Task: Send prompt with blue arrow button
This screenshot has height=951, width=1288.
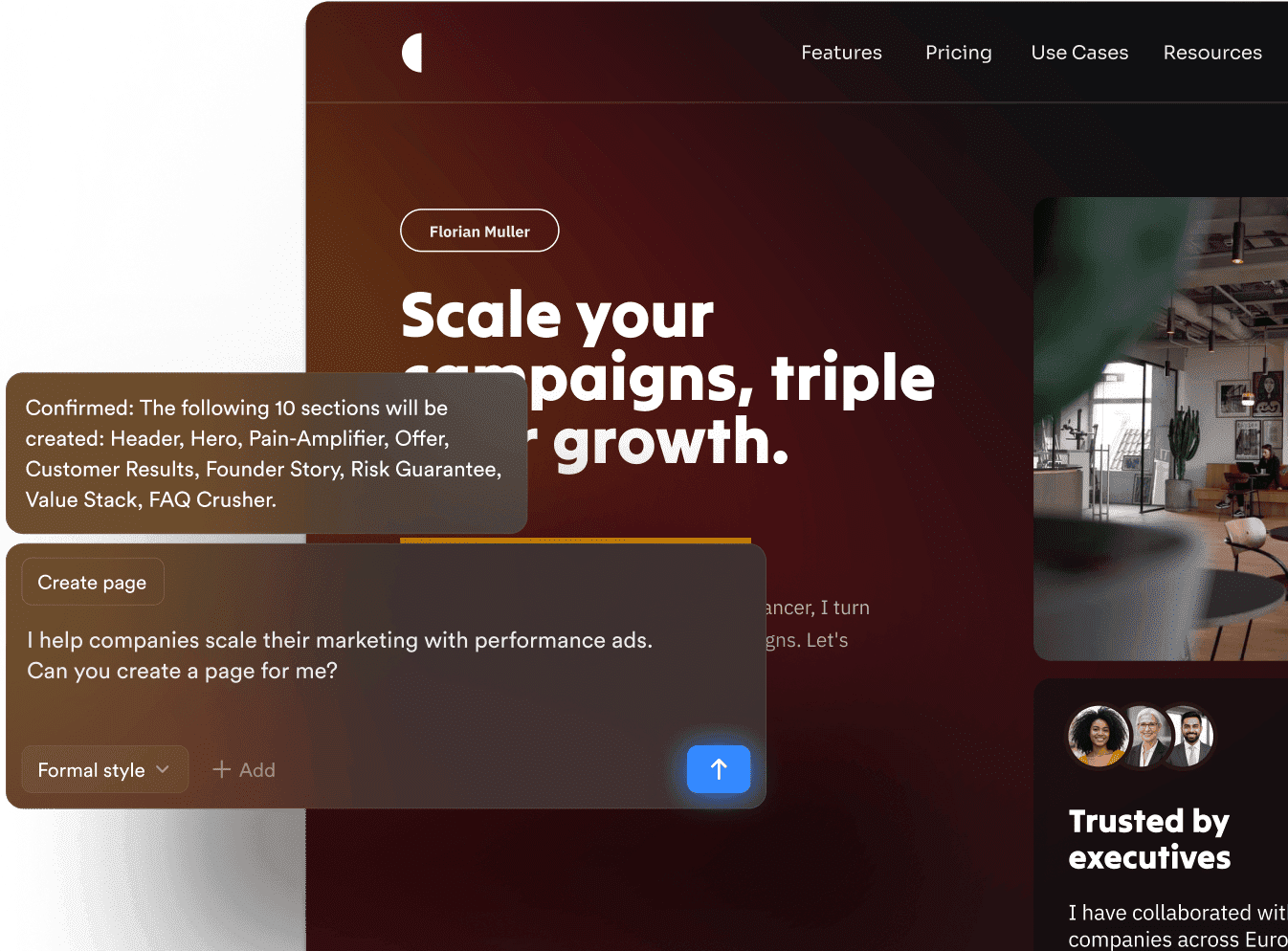Action: (x=719, y=769)
